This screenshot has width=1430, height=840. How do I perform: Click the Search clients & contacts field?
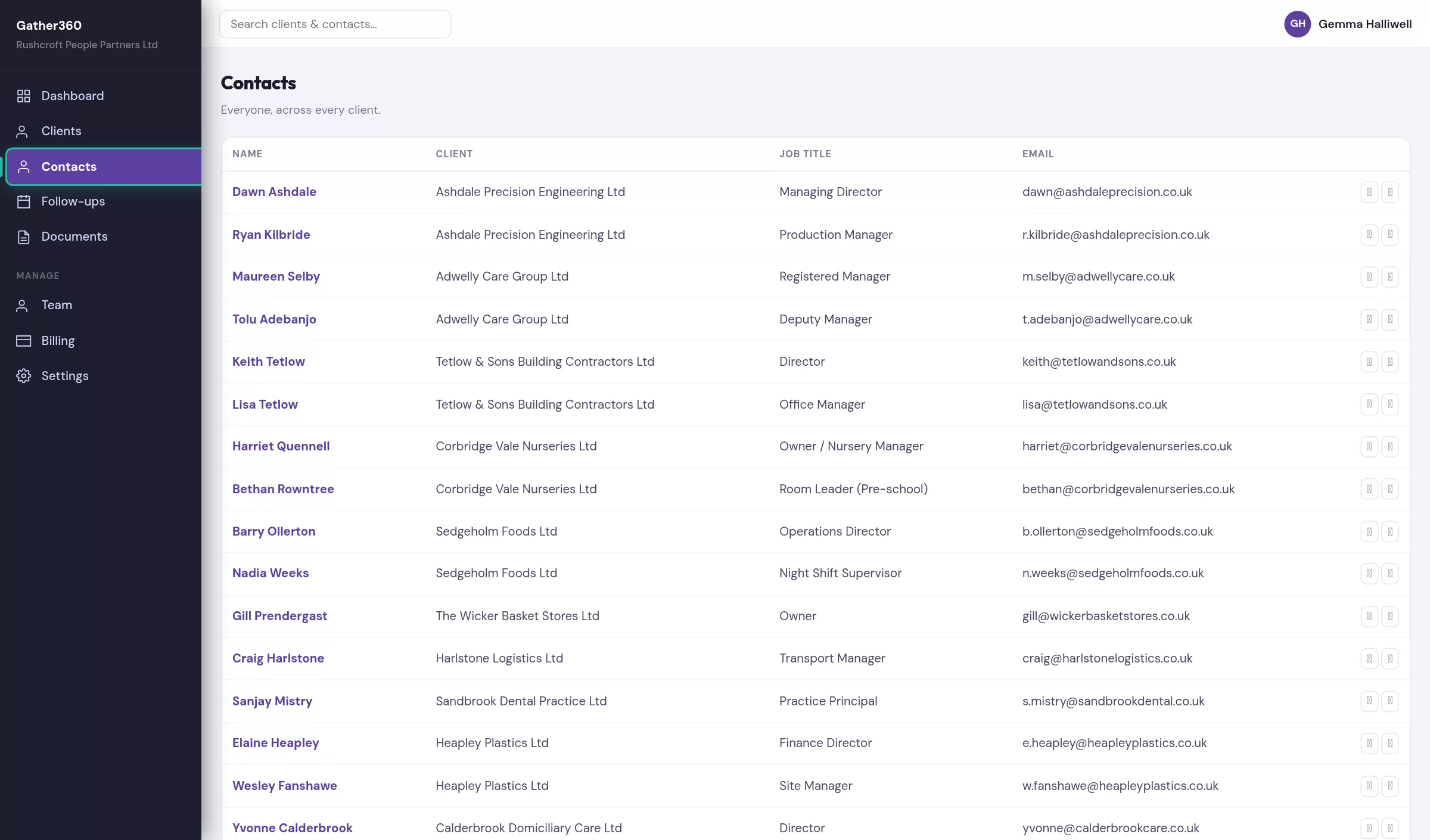coord(335,24)
